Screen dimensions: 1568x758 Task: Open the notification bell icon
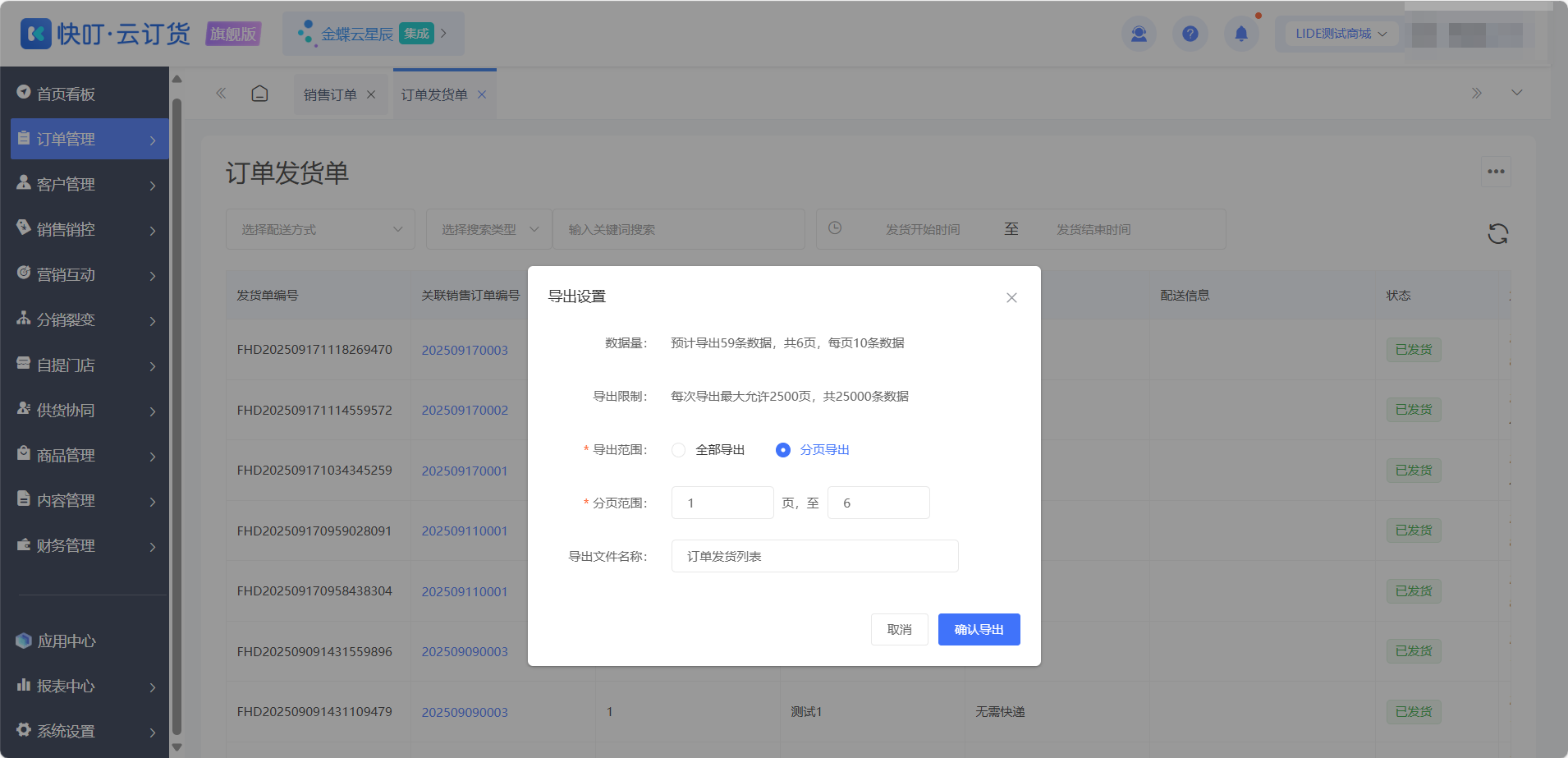point(1241,34)
